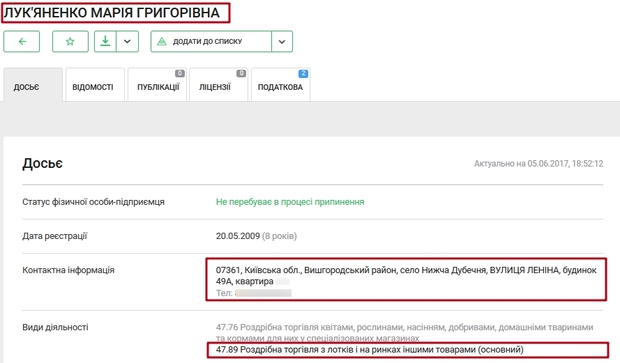
Task: Click the address starting with '07361, Київська обл.'
Action: click(406, 276)
